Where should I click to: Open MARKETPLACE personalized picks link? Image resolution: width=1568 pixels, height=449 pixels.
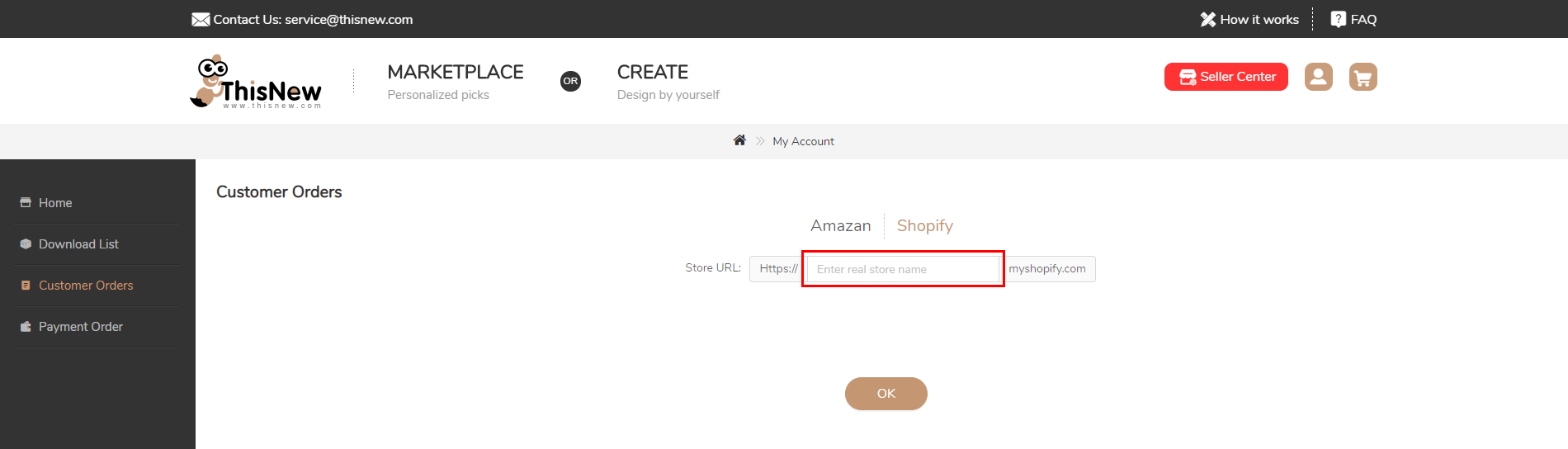coord(456,82)
